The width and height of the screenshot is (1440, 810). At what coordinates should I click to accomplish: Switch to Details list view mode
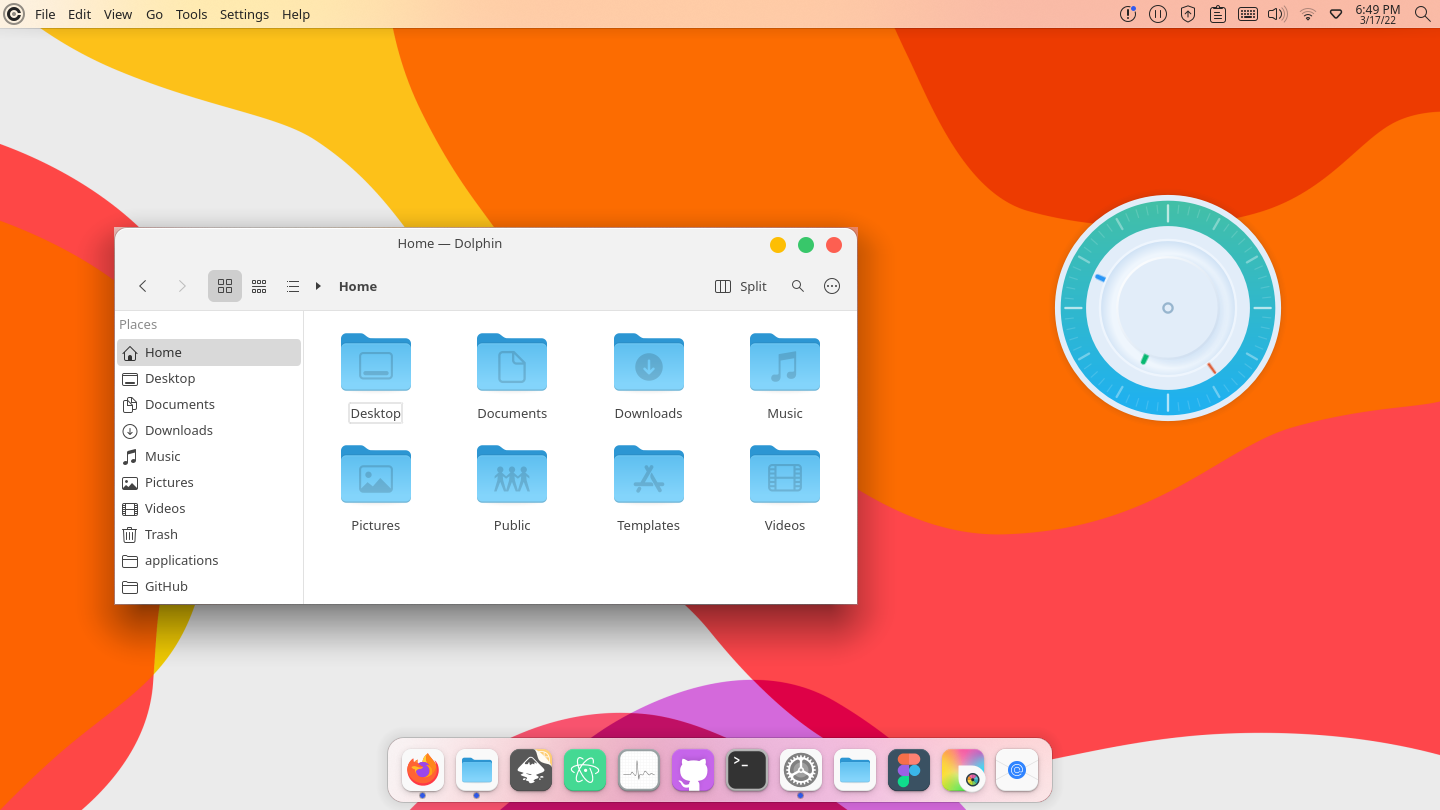293,286
